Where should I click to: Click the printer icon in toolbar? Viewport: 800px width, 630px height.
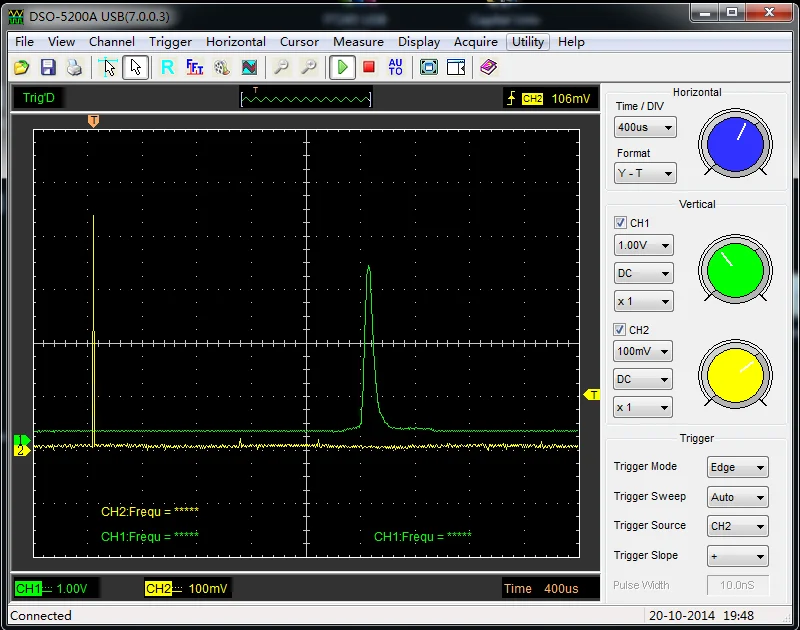(x=74, y=67)
